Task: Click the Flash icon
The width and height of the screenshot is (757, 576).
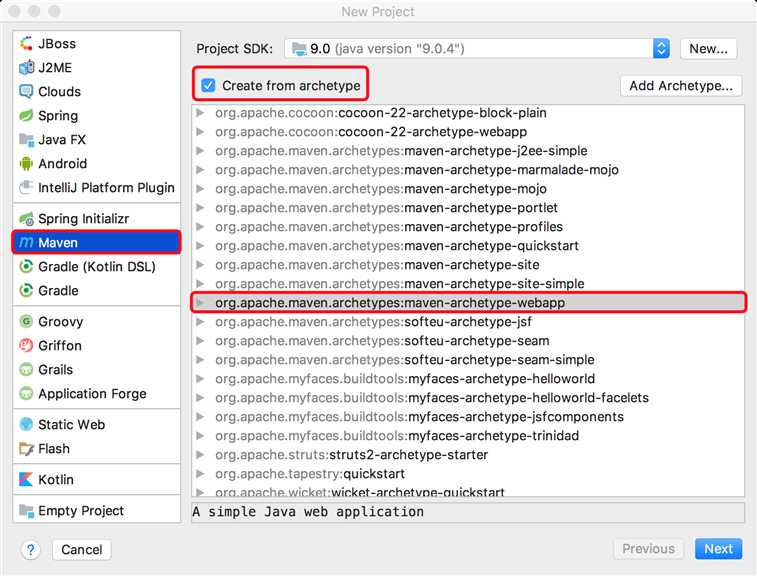Action: (26, 449)
